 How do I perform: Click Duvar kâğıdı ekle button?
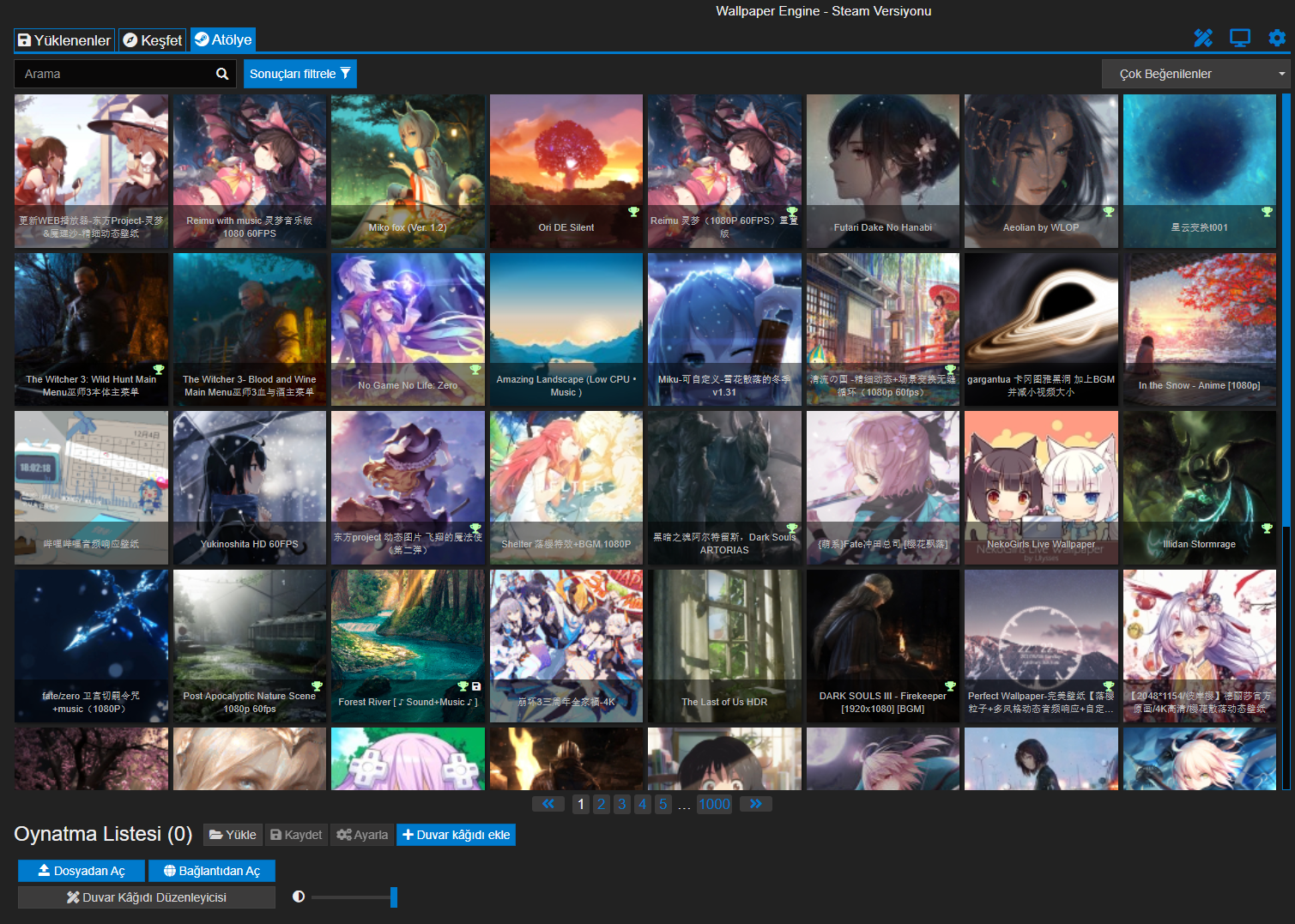tap(456, 835)
